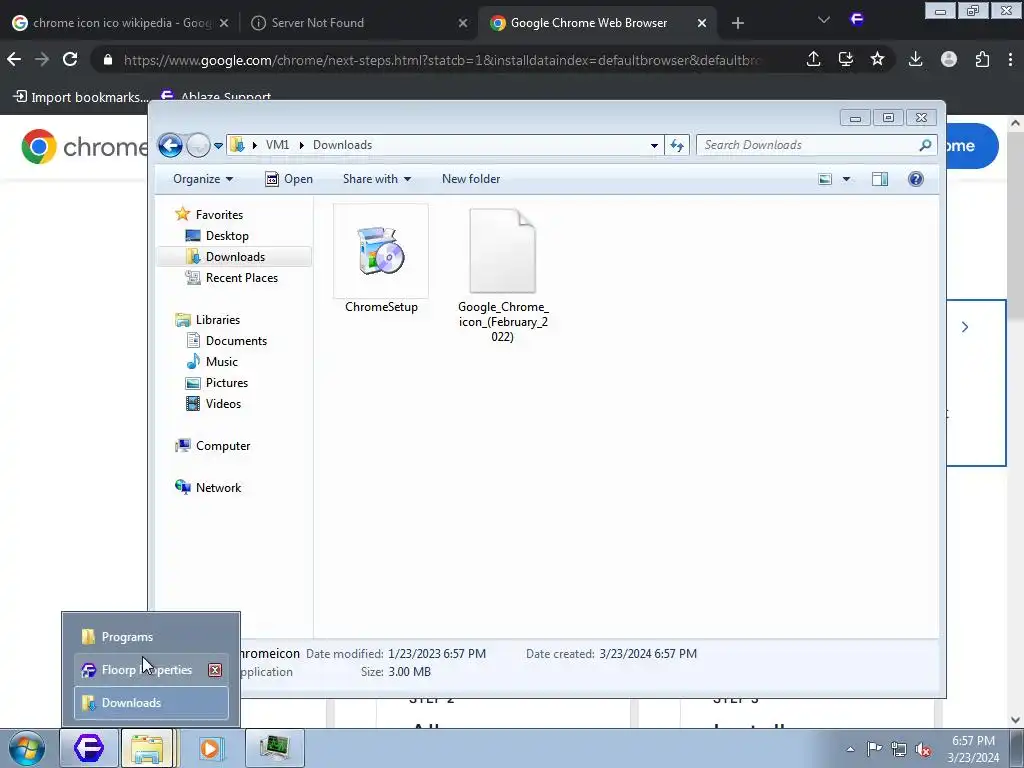Select the ChromeSetup file
This screenshot has width=1024, height=768.
(381, 260)
